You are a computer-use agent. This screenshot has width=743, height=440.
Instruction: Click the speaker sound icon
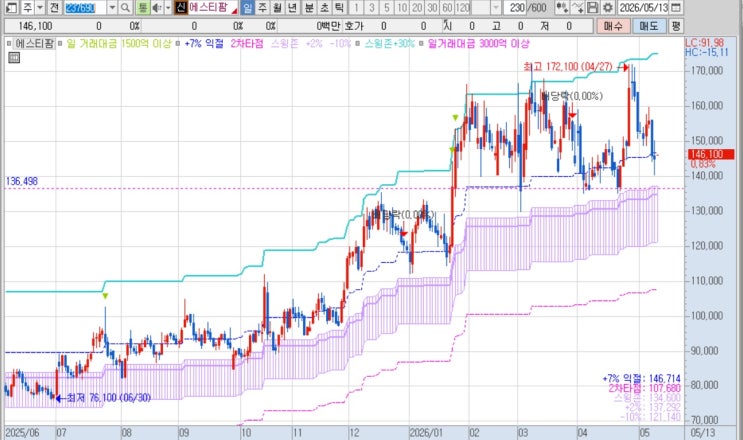coord(157,8)
